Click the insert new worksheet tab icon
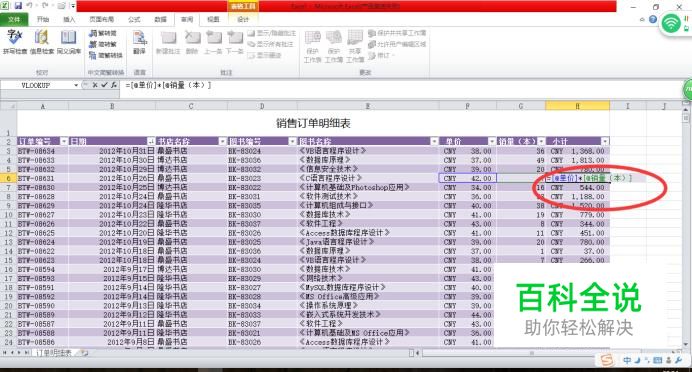Screen dimensions: 692x372 point(84,353)
